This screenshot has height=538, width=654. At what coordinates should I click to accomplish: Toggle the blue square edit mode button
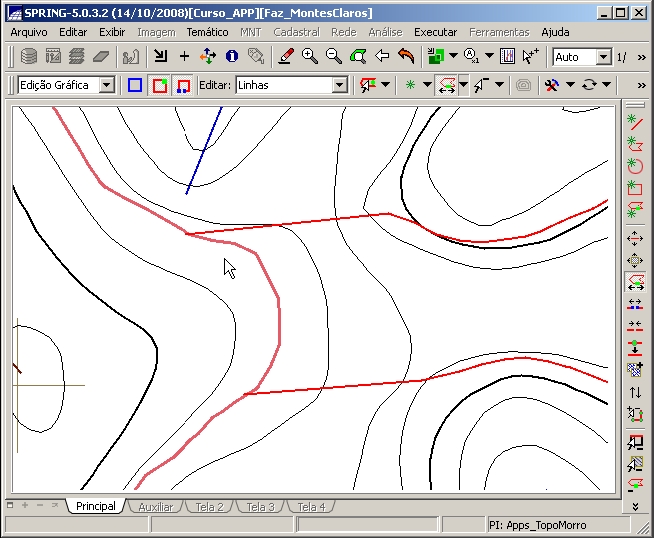point(135,85)
